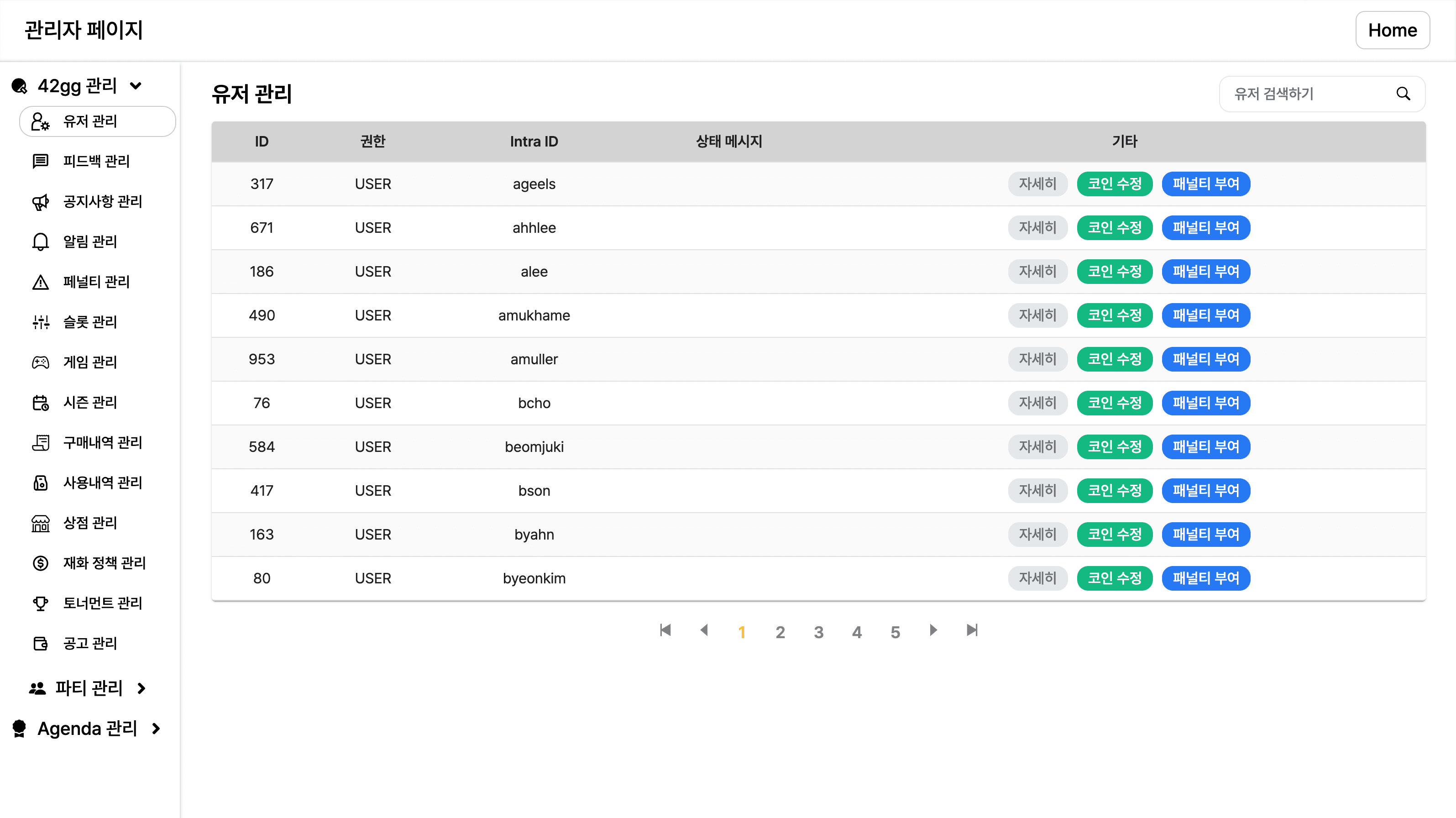Screen dimensions: 1456x818
Task: Open 유저 관리 menu item
Action: [98, 121]
